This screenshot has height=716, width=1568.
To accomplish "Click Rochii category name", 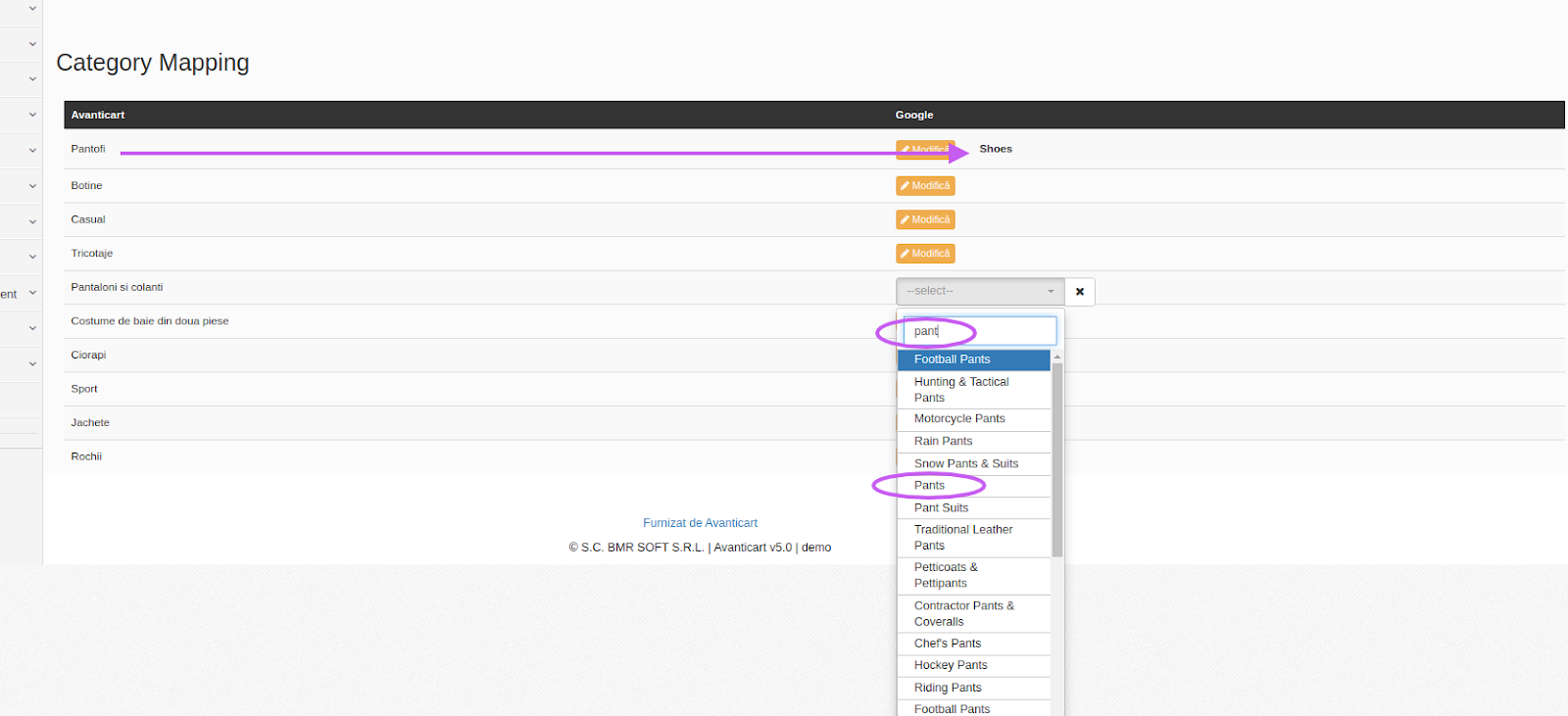I will click(x=86, y=456).
